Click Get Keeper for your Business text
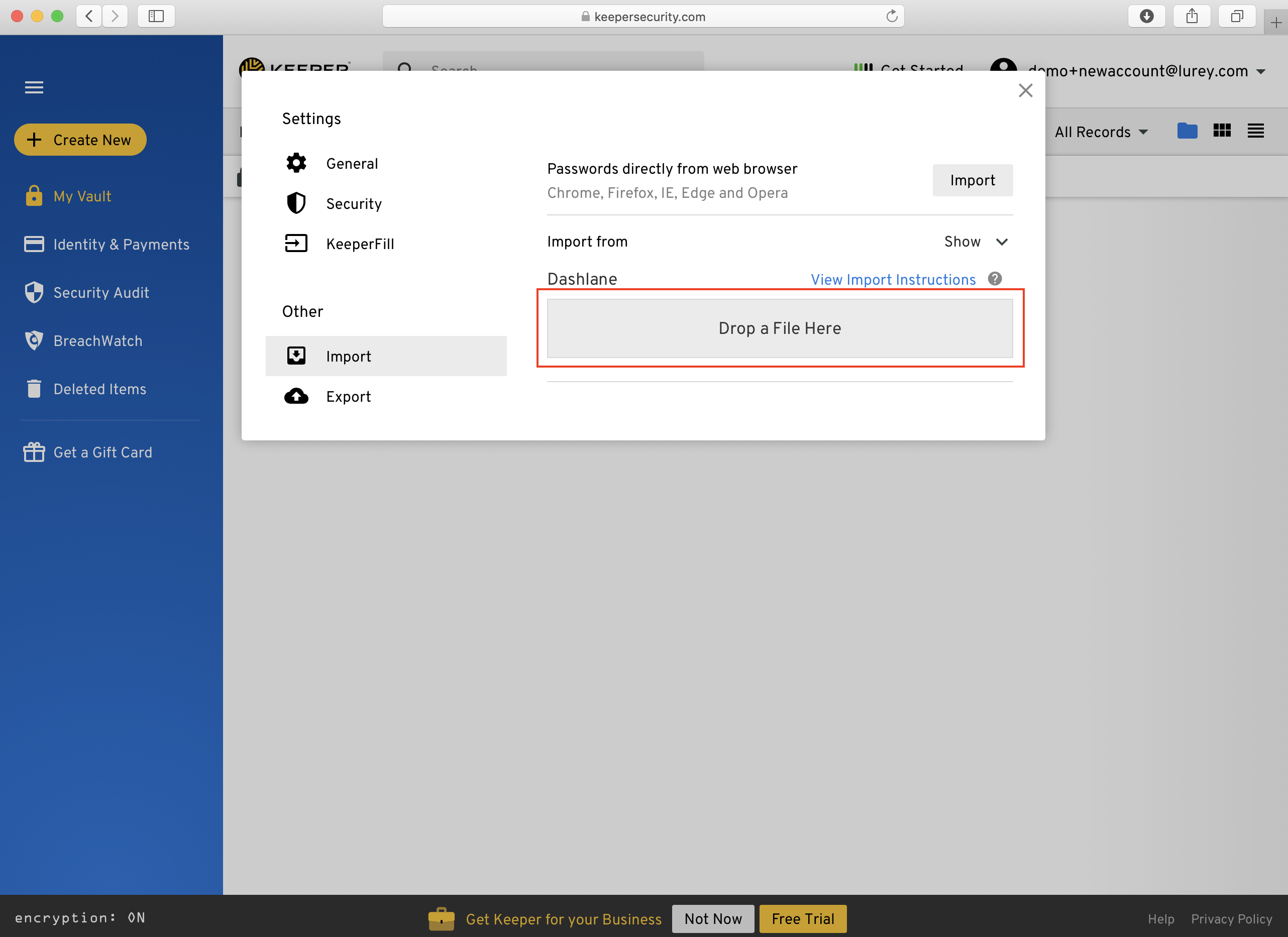Viewport: 1288px width, 937px height. tap(564, 919)
